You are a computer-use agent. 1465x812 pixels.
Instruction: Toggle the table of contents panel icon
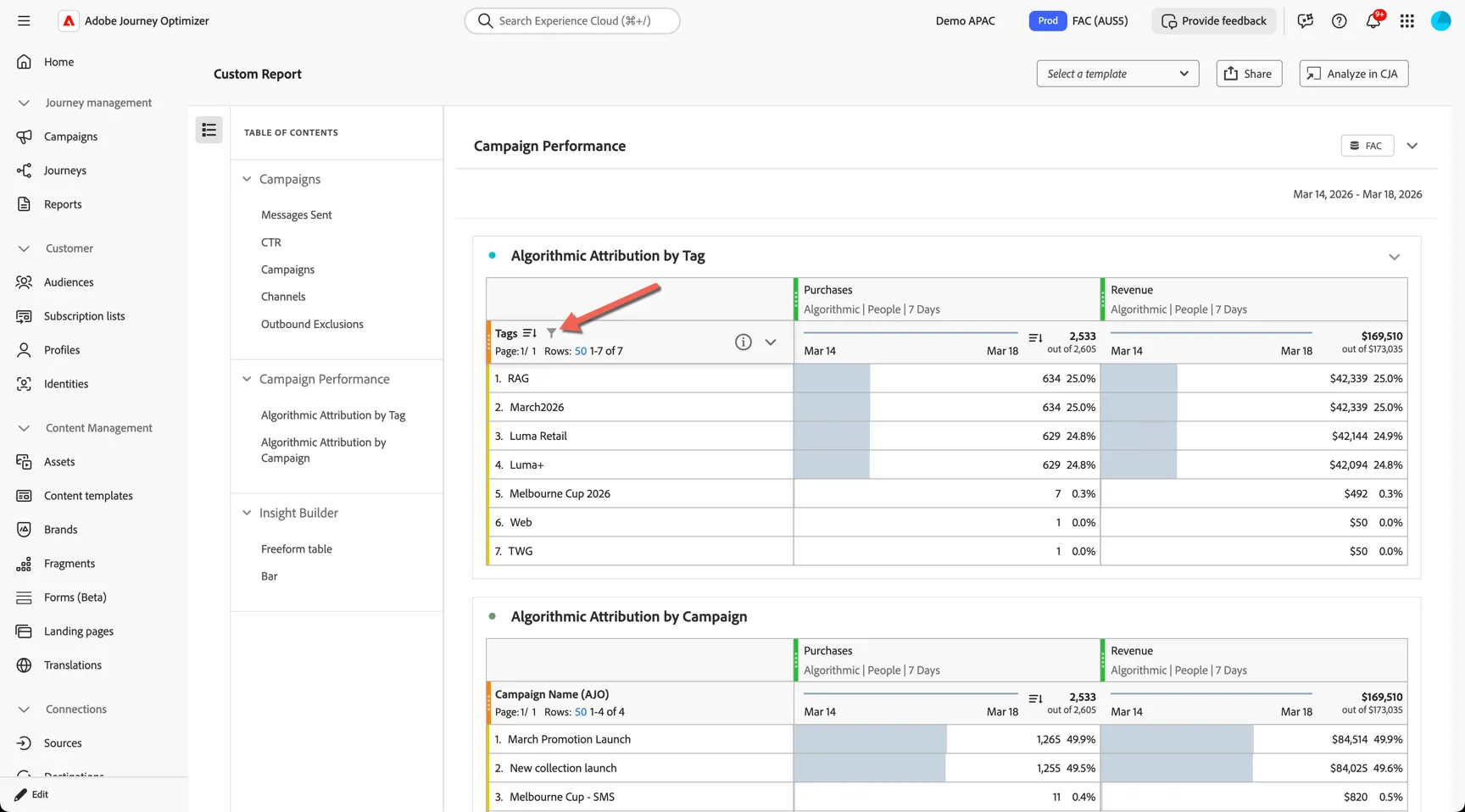[x=209, y=130]
